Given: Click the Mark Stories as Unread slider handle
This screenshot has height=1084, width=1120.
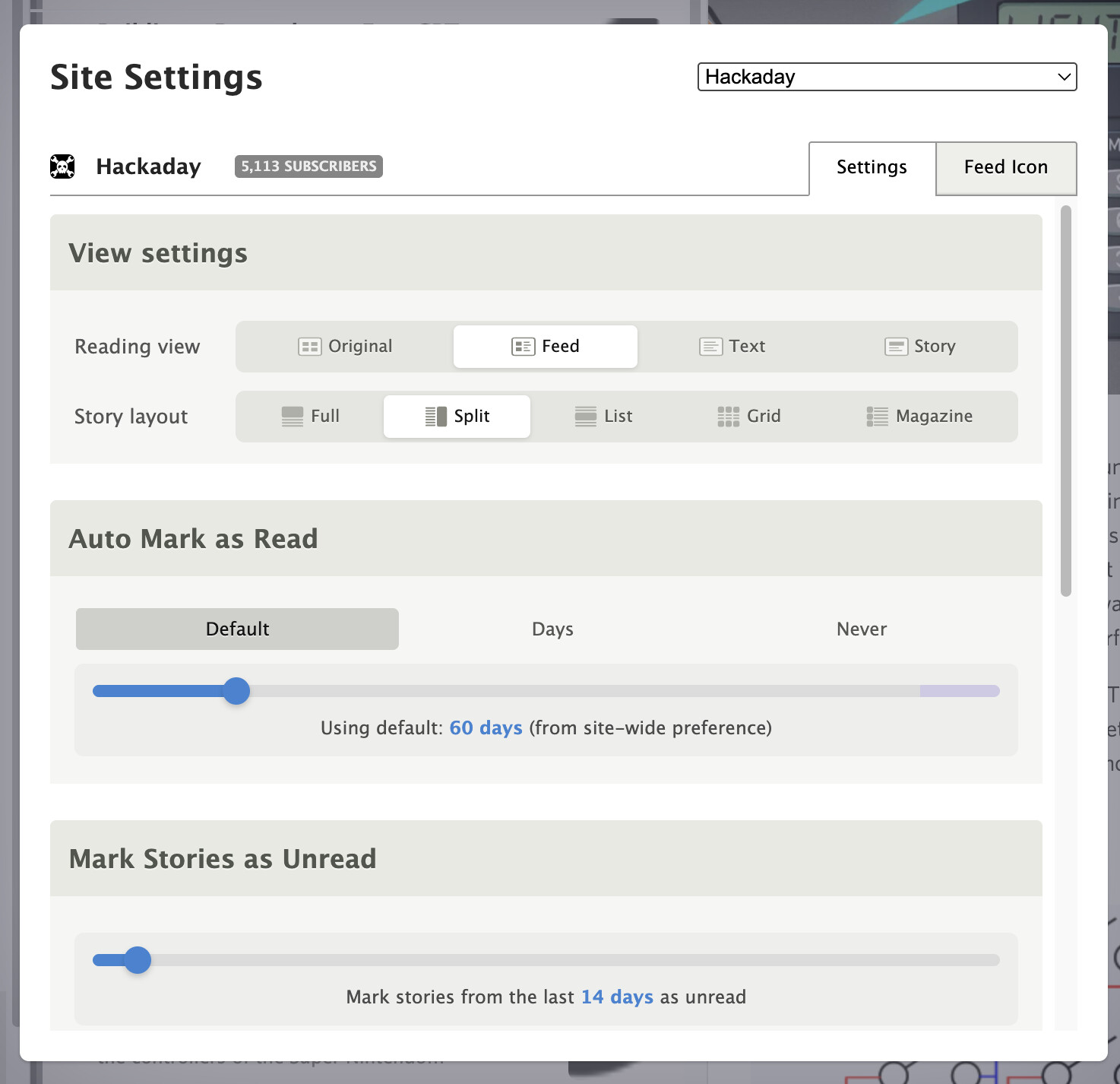Looking at the screenshot, I should click(x=138, y=960).
